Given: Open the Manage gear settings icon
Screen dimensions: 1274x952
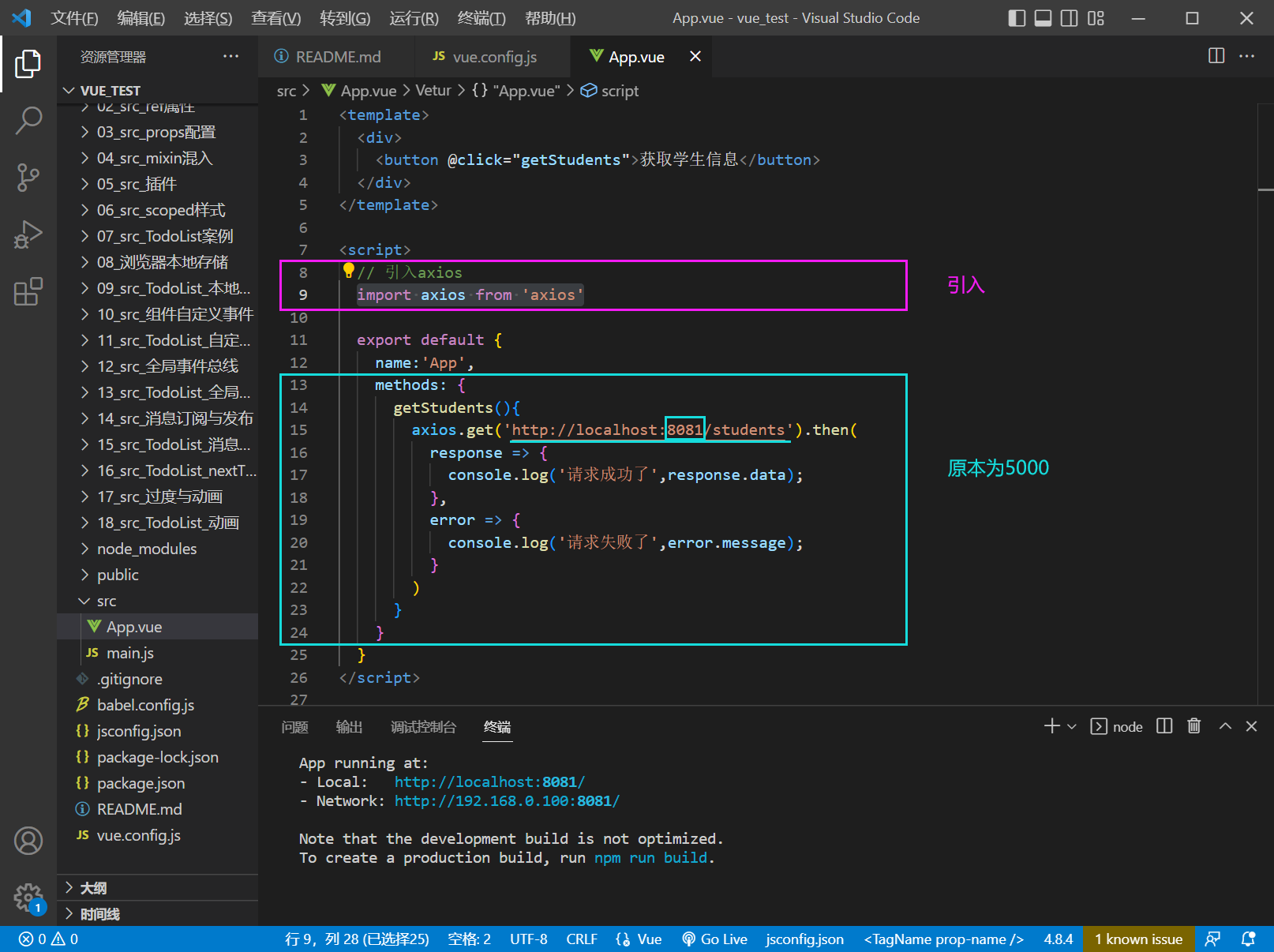Looking at the screenshot, I should click(x=28, y=898).
